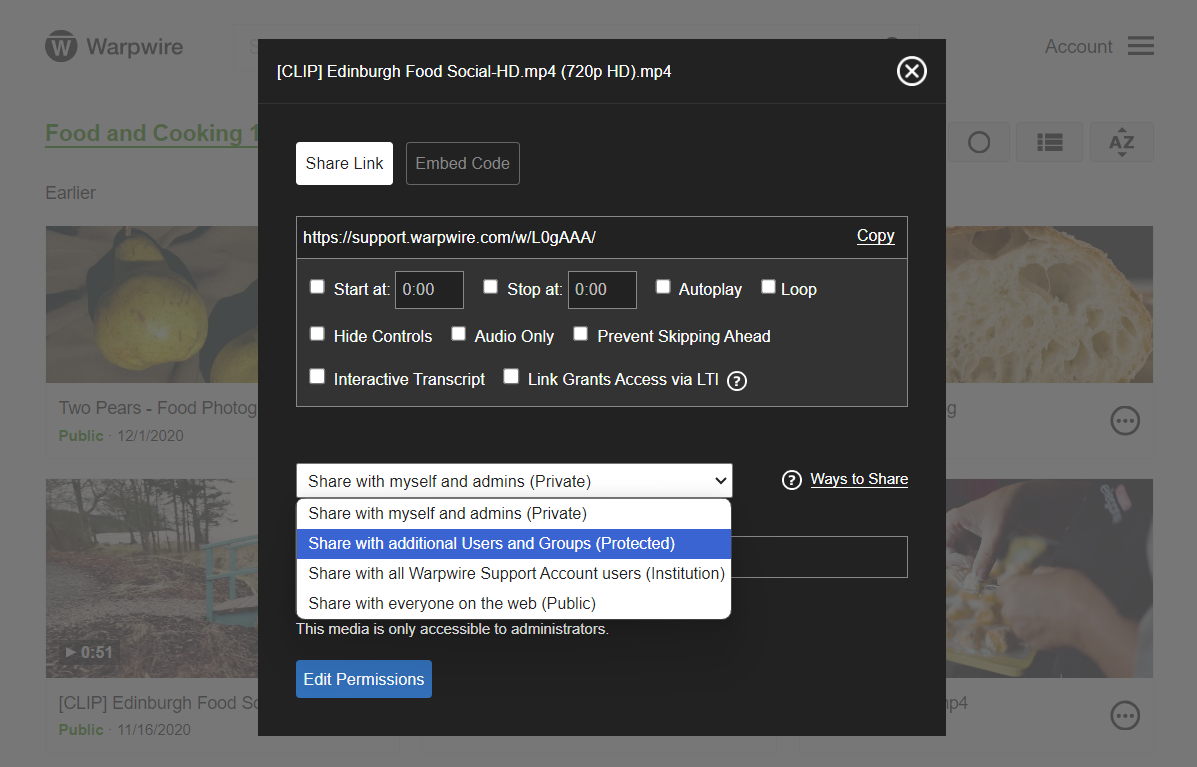Click the circle select-all icon in toolbar
The image size is (1197, 767).
(x=979, y=143)
